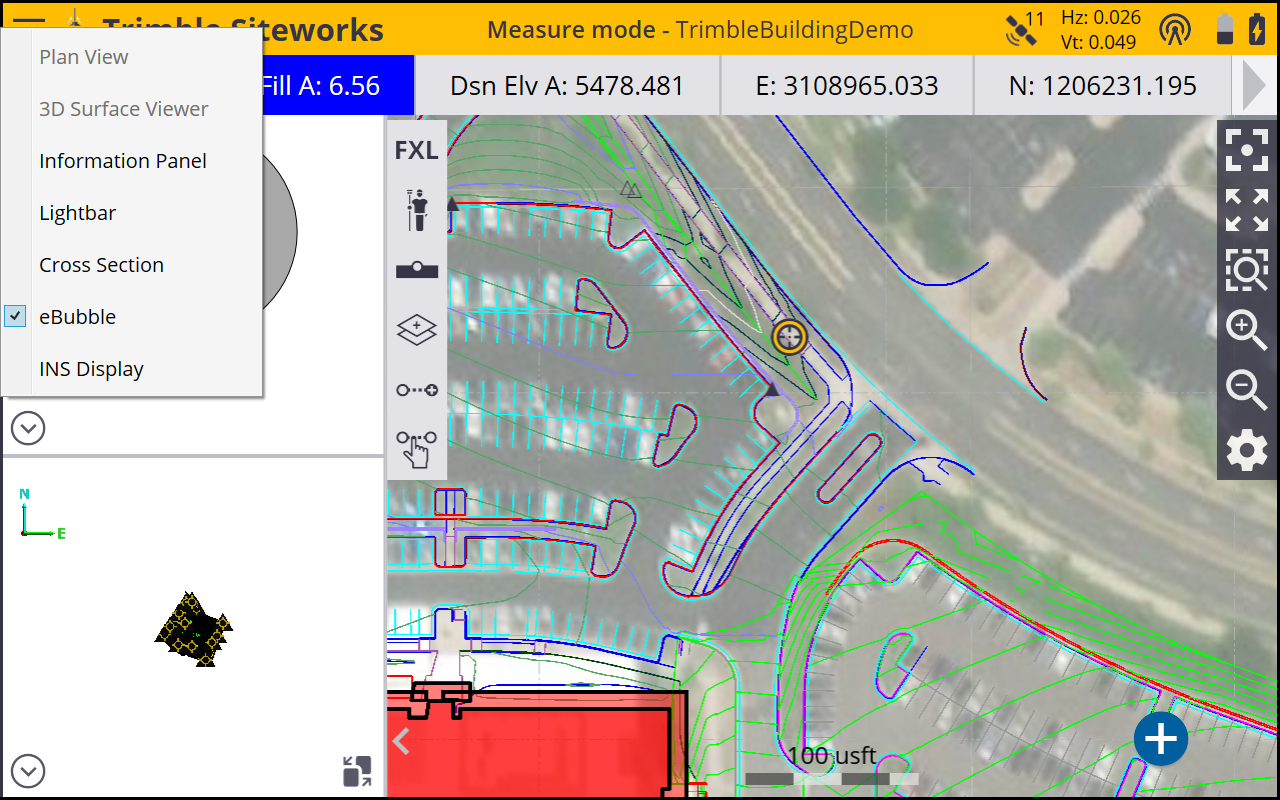Viewport: 1280px width, 800px height.
Task: Open the layers add icon
Action: click(x=417, y=329)
